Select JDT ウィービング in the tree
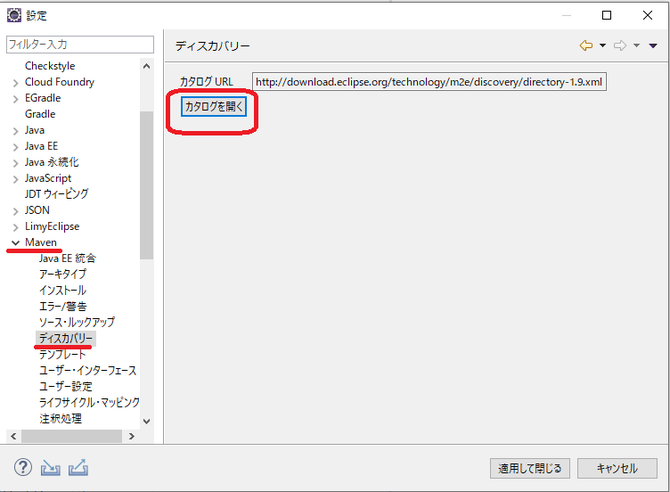Screen dimensions: 670x492 pyautogui.click(x=56, y=194)
